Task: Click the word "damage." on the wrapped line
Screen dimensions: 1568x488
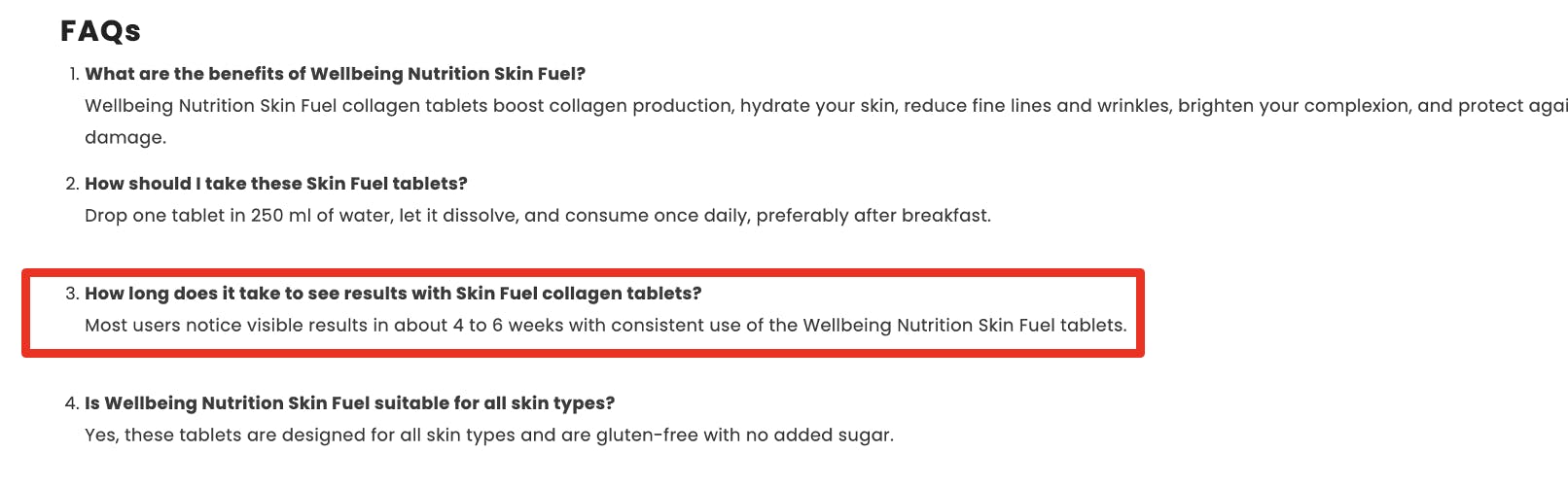Action: (x=125, y=138)
